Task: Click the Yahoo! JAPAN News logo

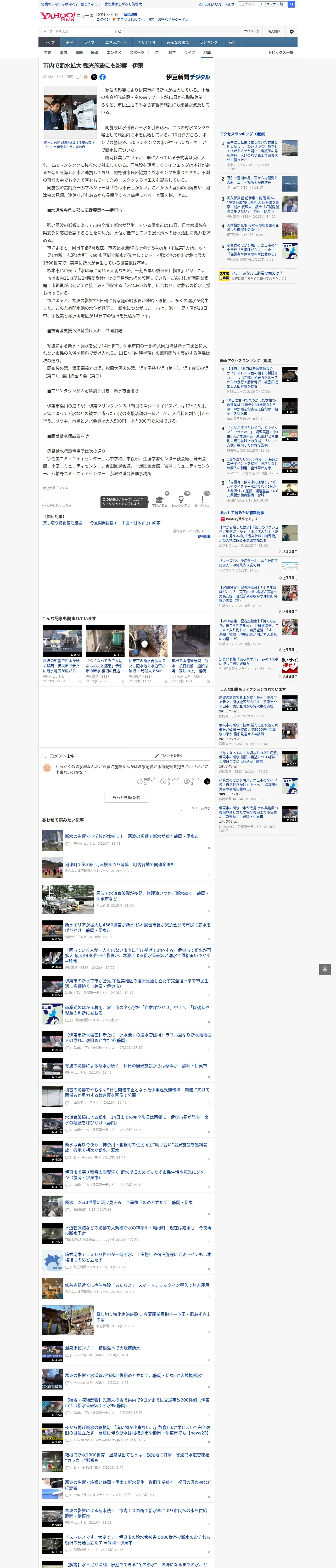Action: 66,16
